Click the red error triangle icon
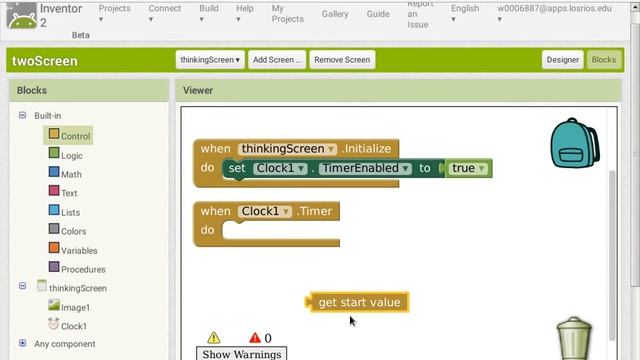Viewport: 640px width, 360px height. [255, 338]
